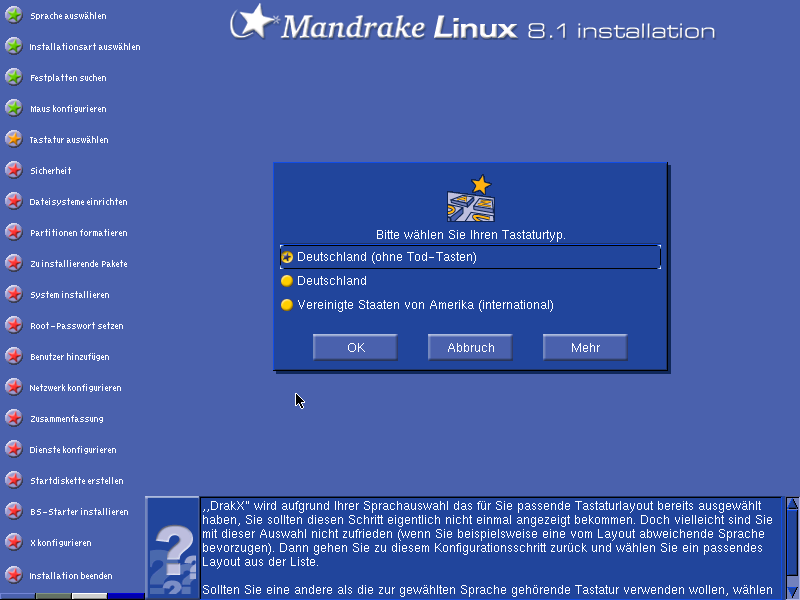Click the red star beside Netzwerk konfigurieren

pos(14,388)
